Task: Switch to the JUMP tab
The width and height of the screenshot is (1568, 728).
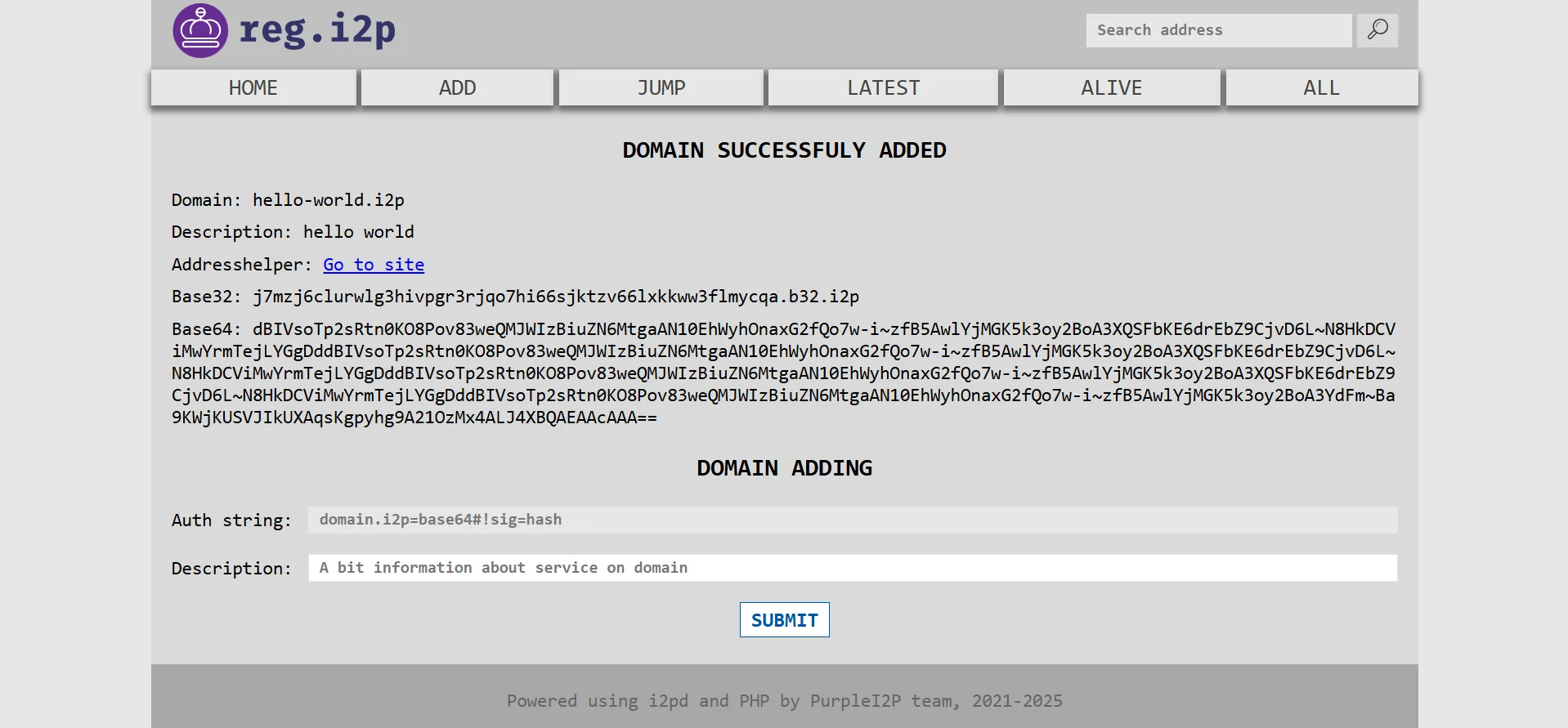Action: (x=661, y=88)
